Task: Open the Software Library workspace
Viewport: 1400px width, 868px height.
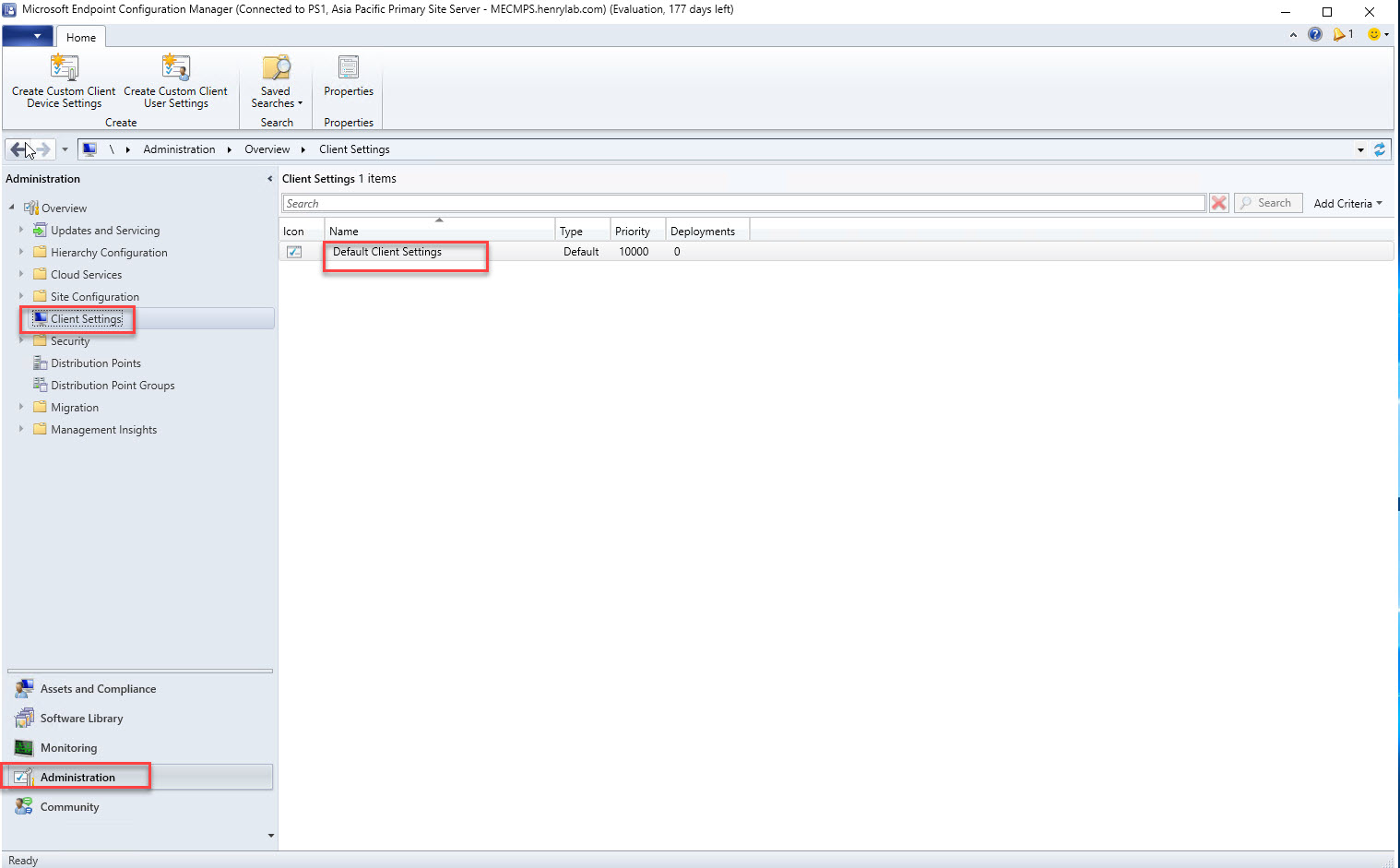Action: (x=81, y=719)
